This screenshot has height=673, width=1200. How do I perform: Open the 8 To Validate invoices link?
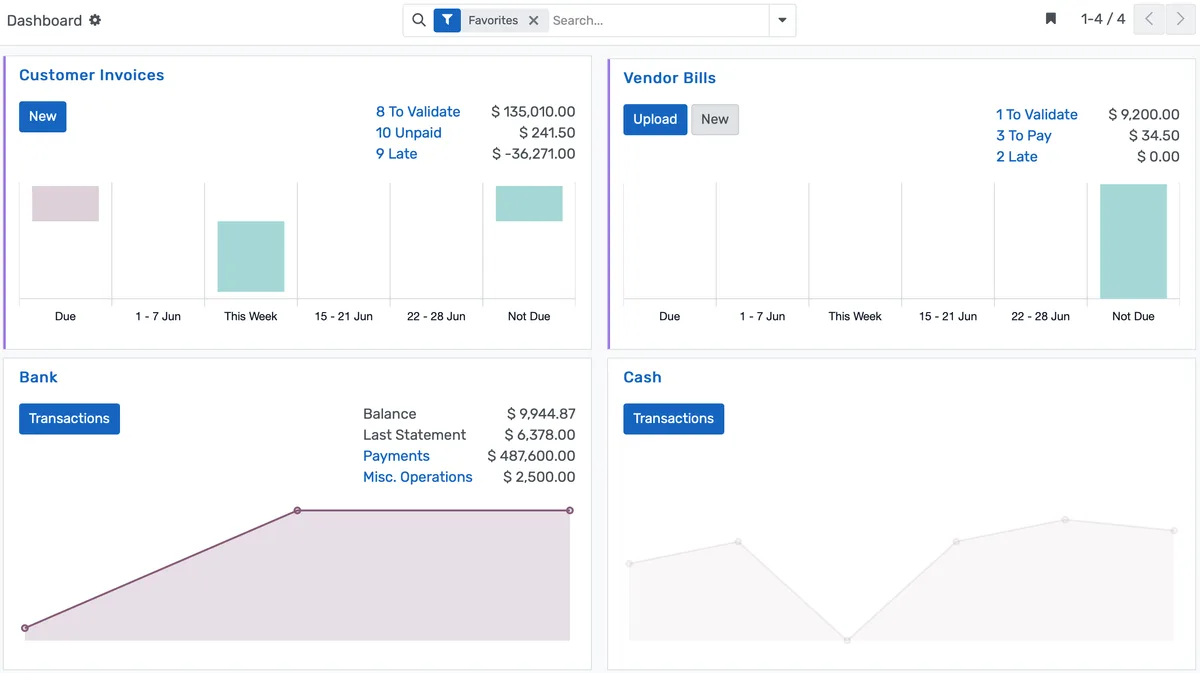pyautogui.click(x=418, y=112)
